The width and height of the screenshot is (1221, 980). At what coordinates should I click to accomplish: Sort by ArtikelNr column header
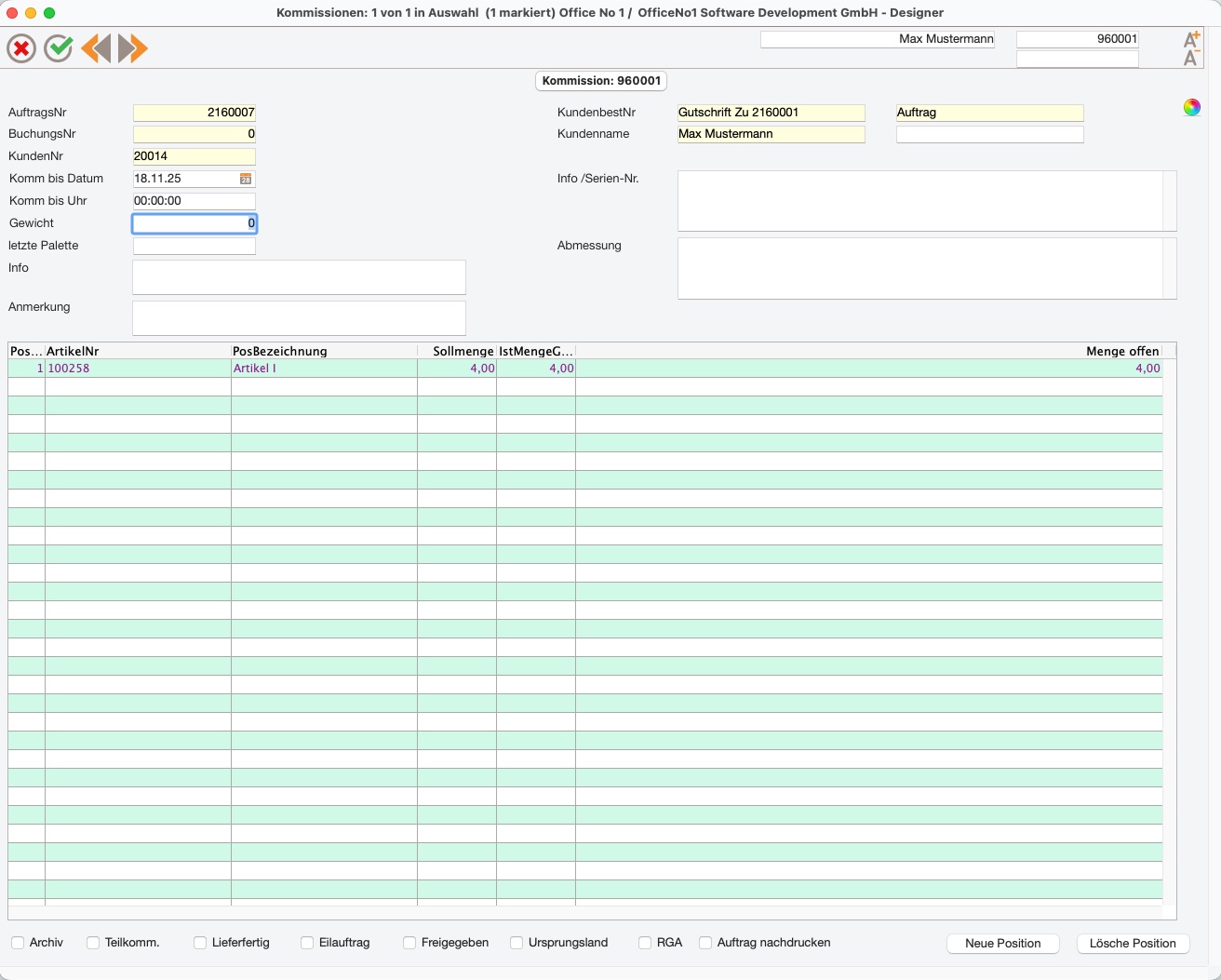(138, 351)
